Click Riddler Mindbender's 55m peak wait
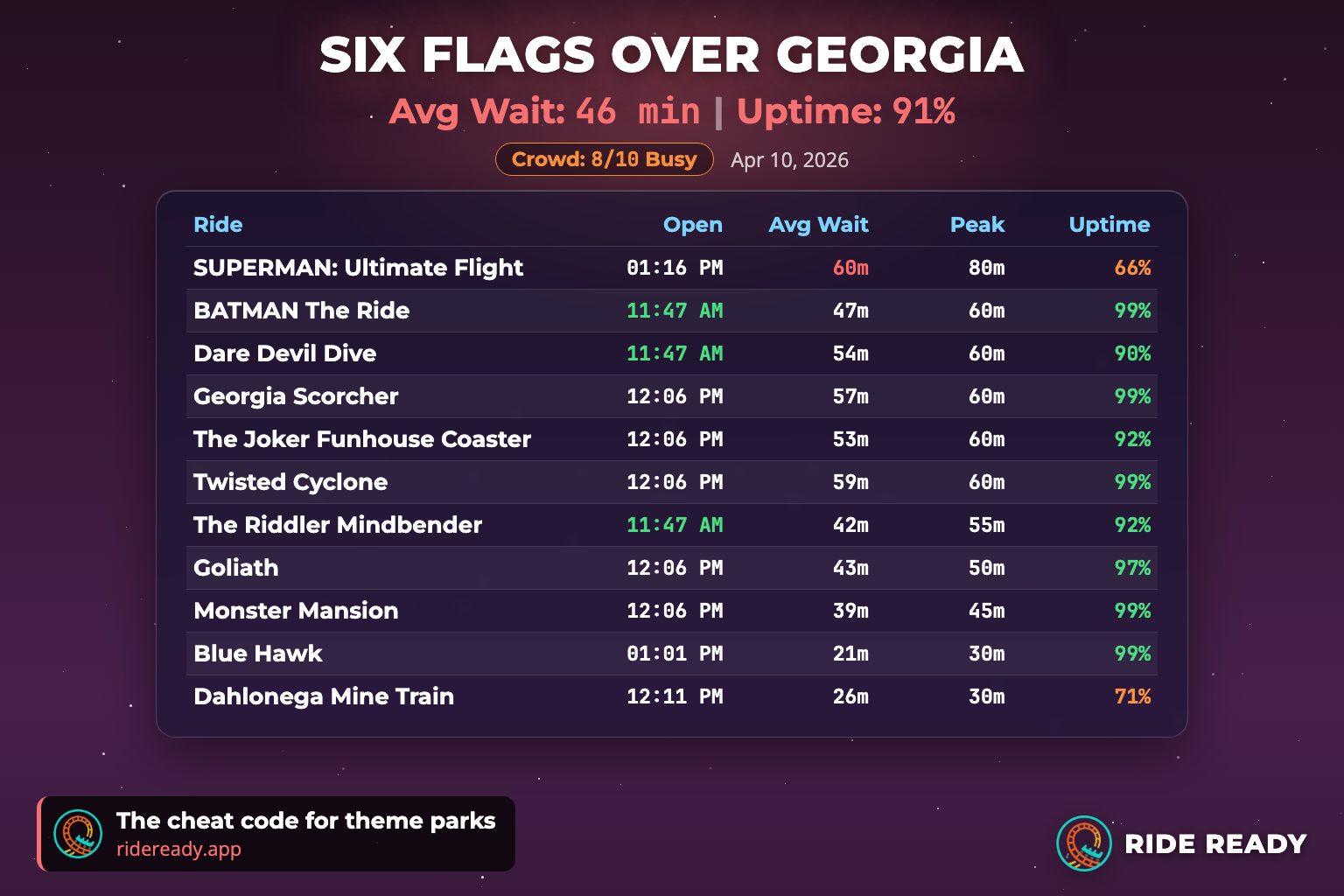 (987, 525)
